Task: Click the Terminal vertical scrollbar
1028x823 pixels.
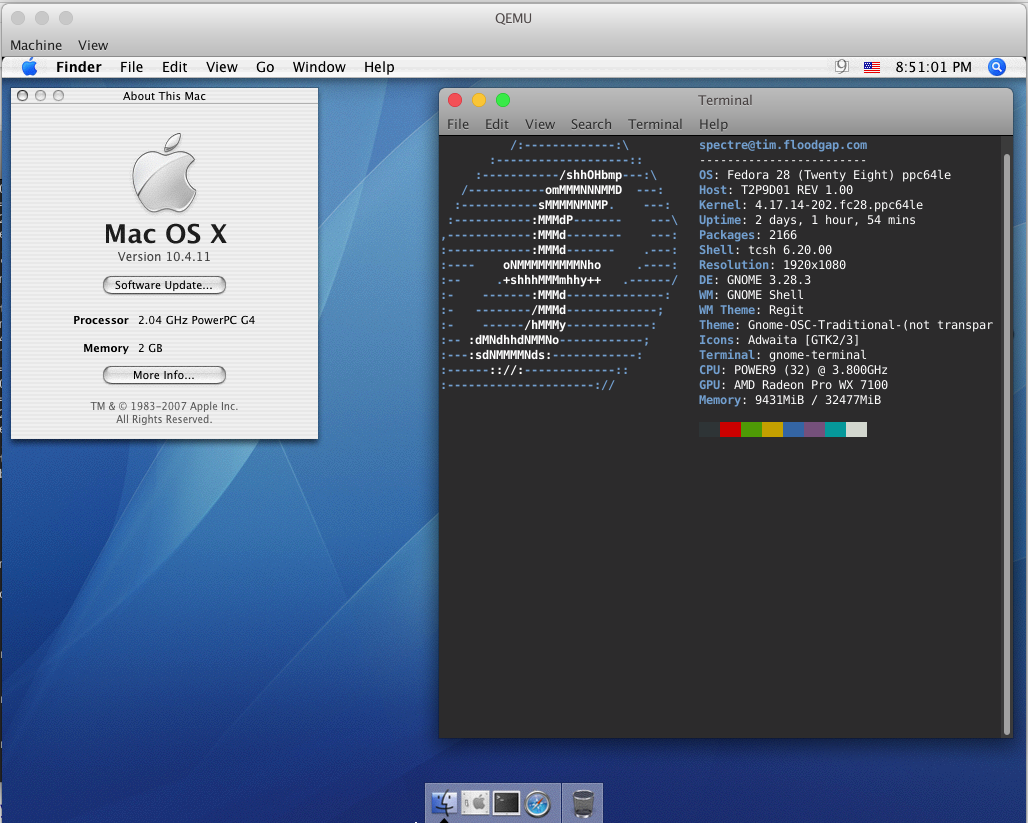Action: point(1006,444)
